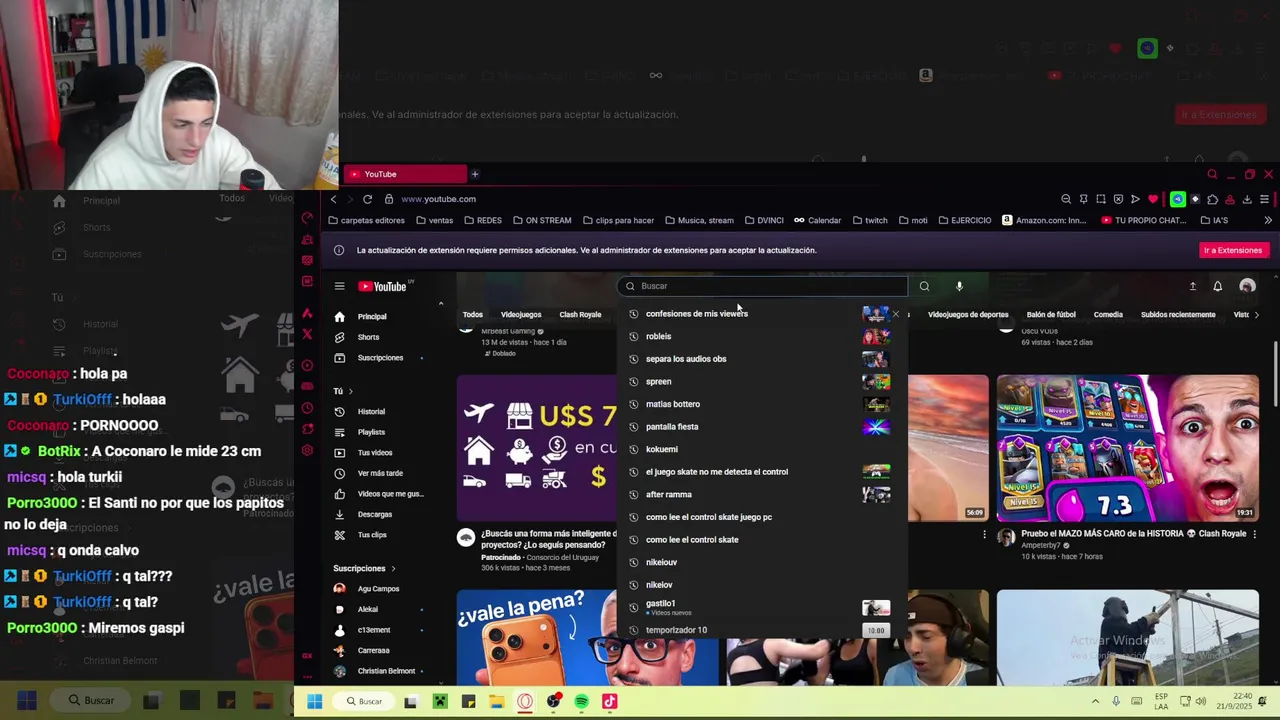Open browser zoom-out magnifier icon
The width and height of the screenshot is (1280, 720).
pos(1066,199)
